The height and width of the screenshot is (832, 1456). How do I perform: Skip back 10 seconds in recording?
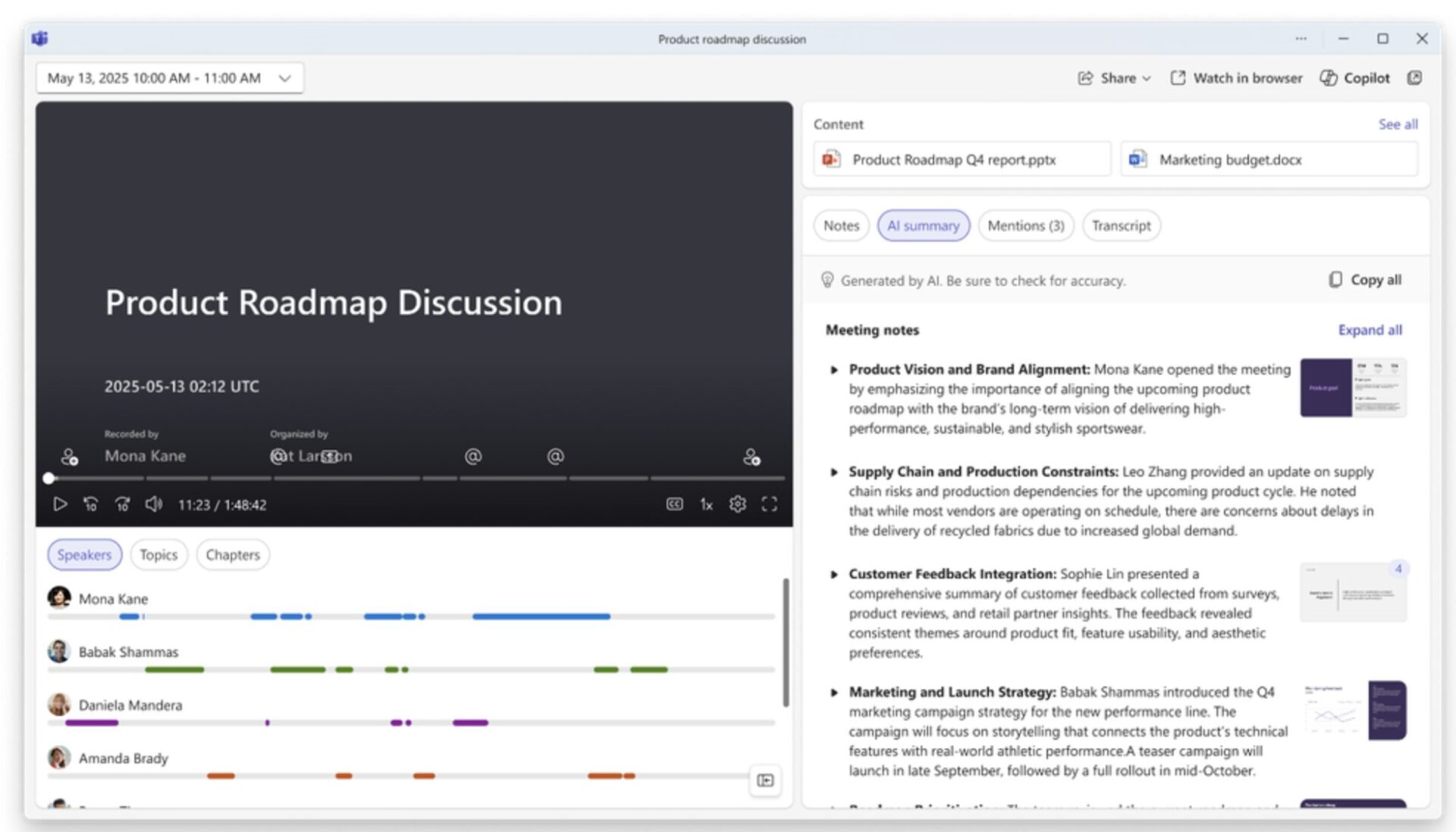(x=90, y=504)
